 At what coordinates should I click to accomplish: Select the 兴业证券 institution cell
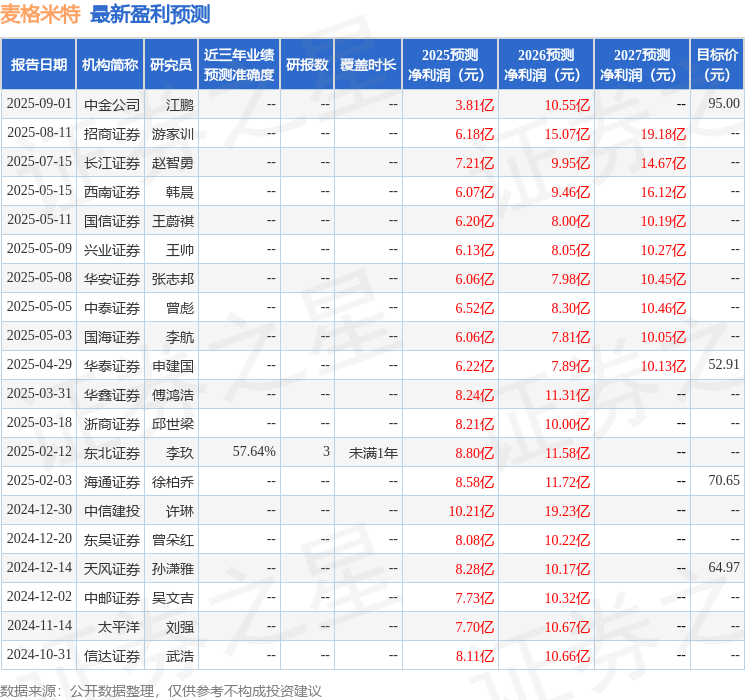tap(112, 250)
